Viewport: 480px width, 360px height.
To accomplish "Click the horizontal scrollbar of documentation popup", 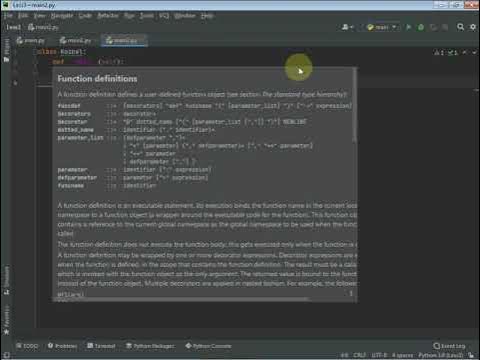I will coord(182,300).
